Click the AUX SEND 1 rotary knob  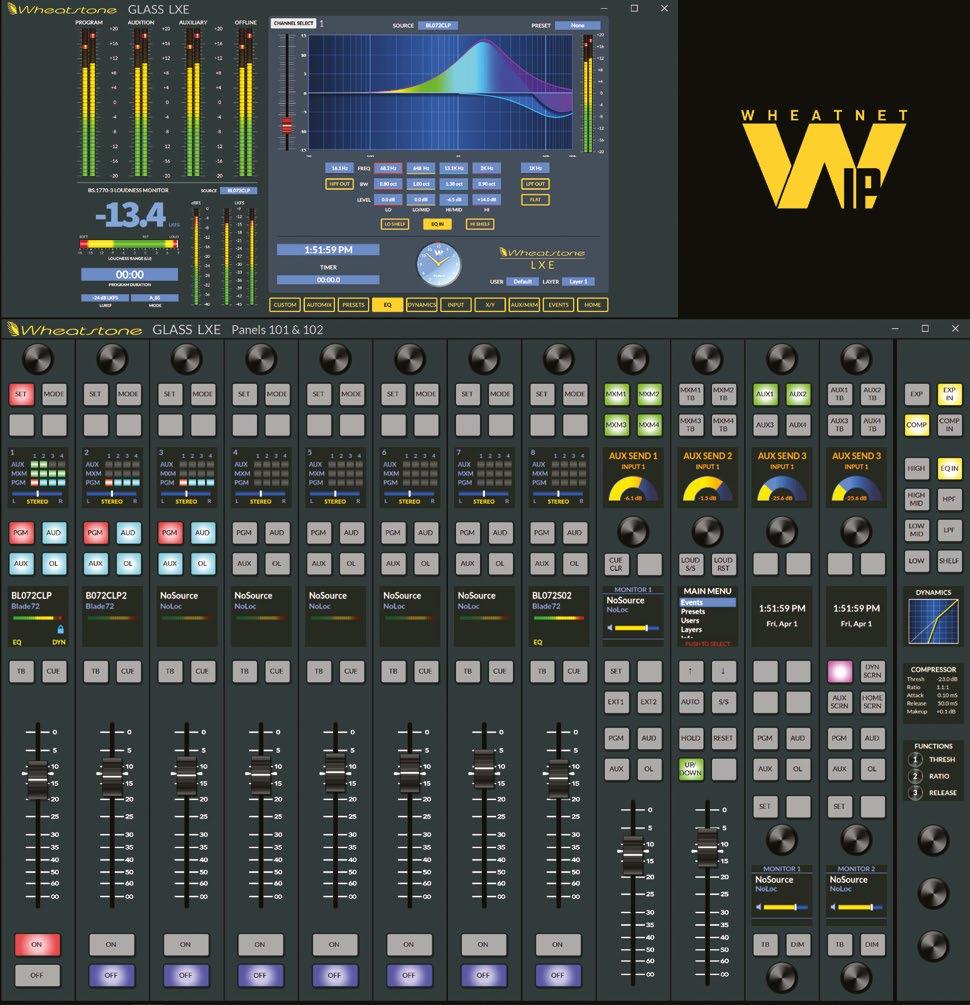tap(632, 532)
